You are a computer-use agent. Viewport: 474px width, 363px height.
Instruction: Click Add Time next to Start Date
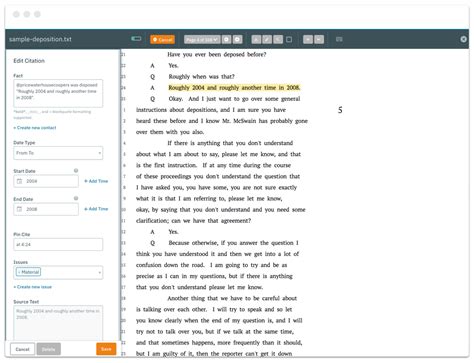[x=96, y=181]
